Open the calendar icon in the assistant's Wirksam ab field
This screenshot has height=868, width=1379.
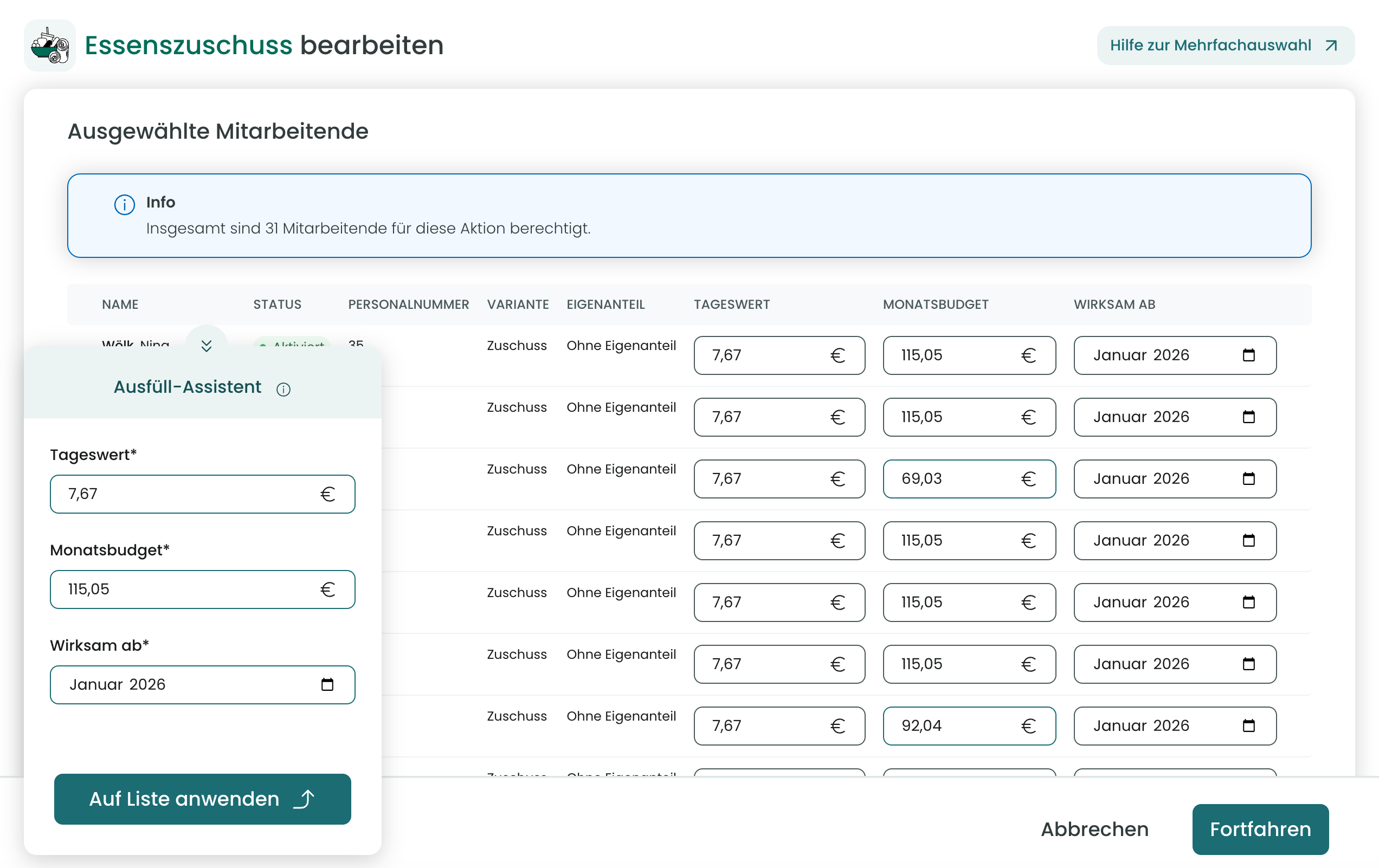327,684
